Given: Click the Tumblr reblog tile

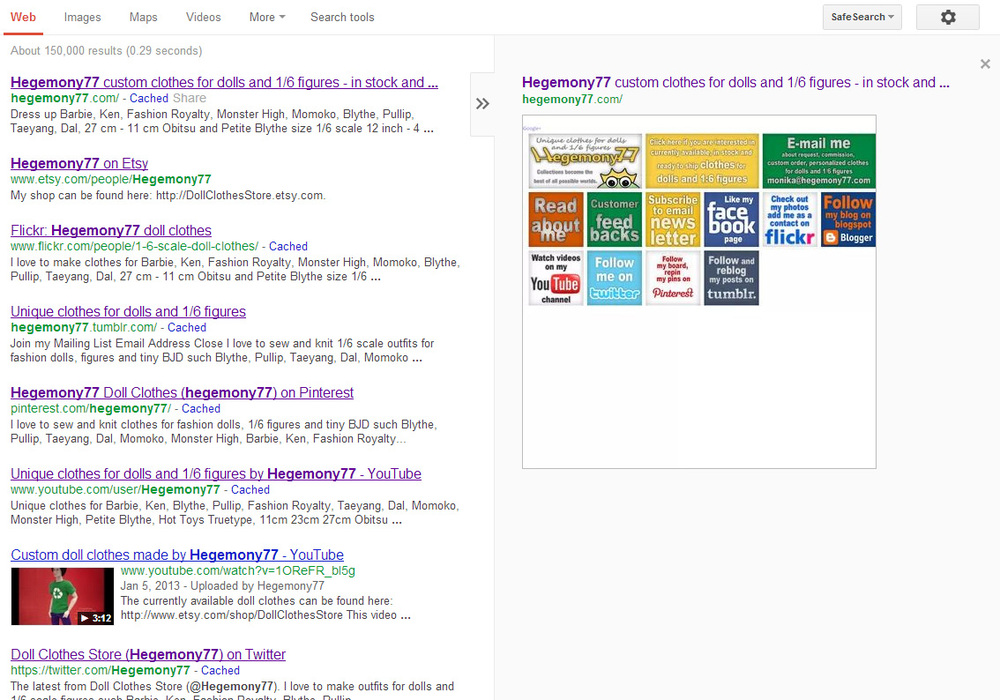Looking at the screenshot, I should point(732,278).
